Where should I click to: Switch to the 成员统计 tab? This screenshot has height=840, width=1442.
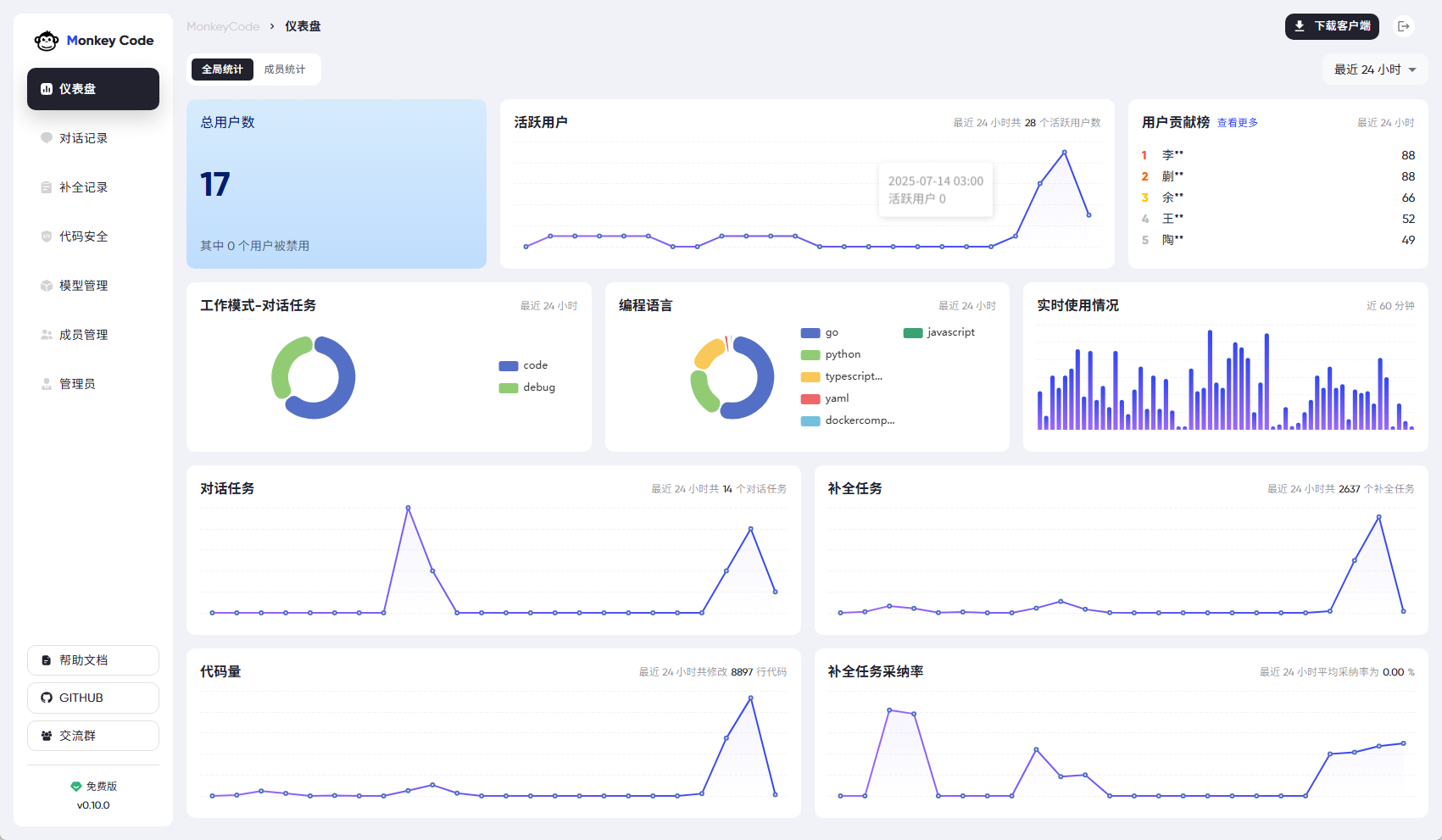(284, 70)
